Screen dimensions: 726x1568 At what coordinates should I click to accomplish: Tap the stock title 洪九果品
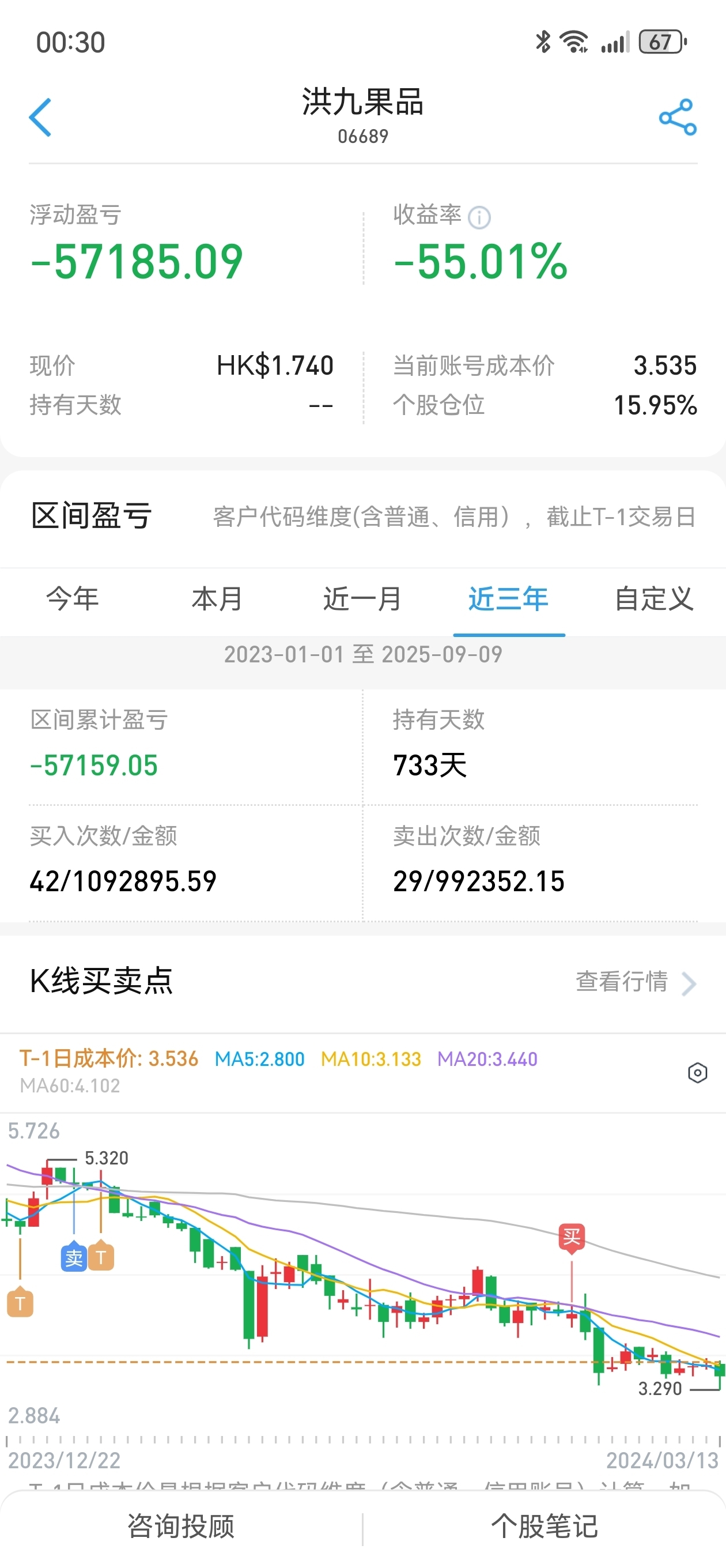click(362, 101)
